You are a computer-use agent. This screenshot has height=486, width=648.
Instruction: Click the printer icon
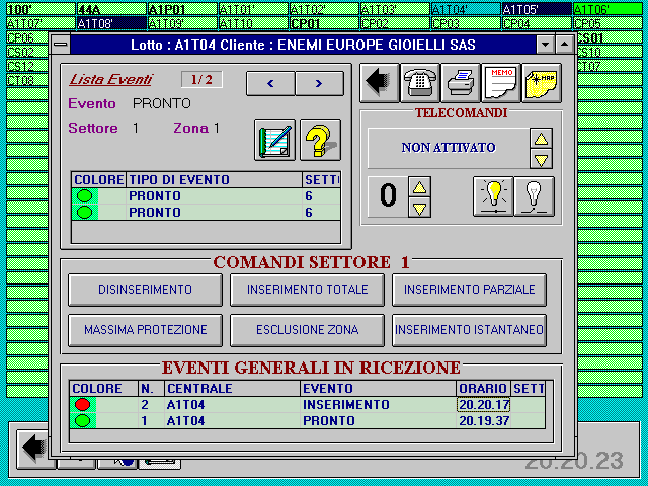[x=461, y=83]
